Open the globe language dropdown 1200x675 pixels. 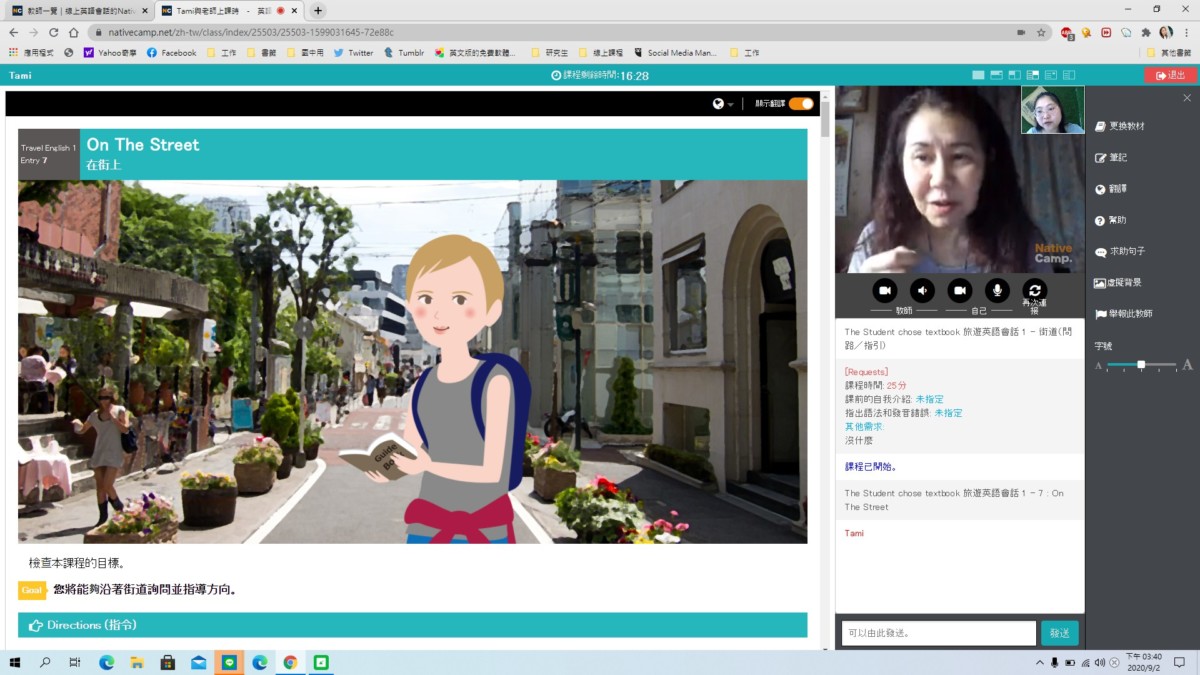[x=722, y=104]
